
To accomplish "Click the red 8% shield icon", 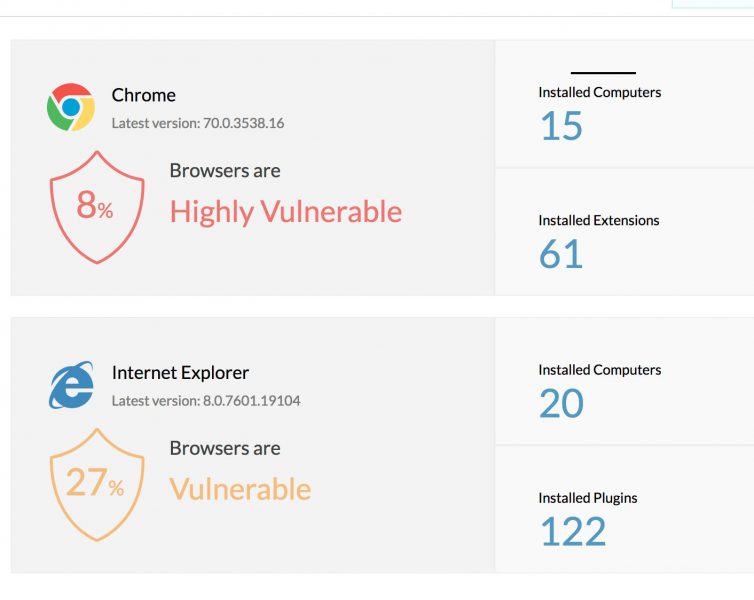I will (x=97, y=207).
